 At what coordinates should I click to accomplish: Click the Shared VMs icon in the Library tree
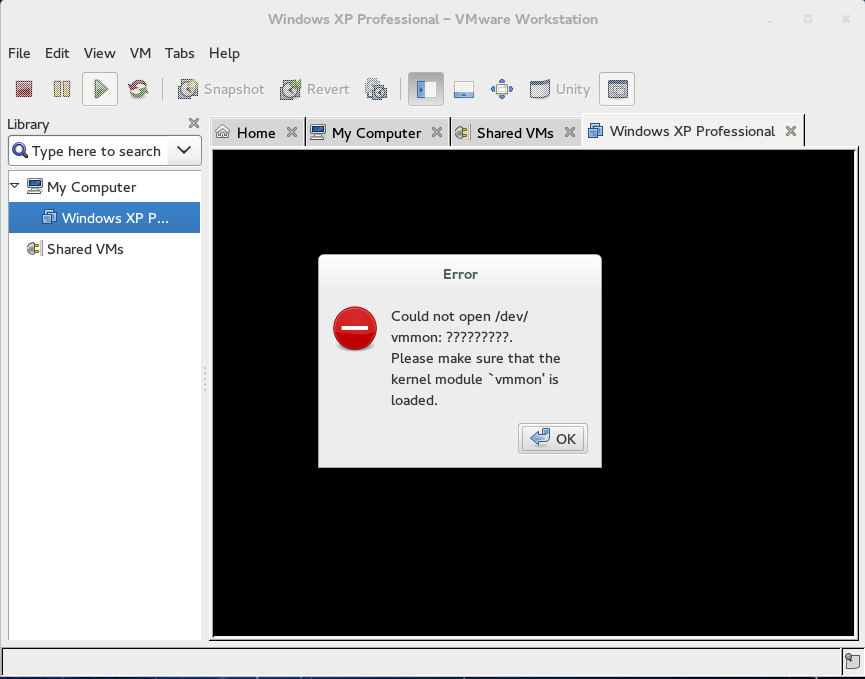point(34,248)
